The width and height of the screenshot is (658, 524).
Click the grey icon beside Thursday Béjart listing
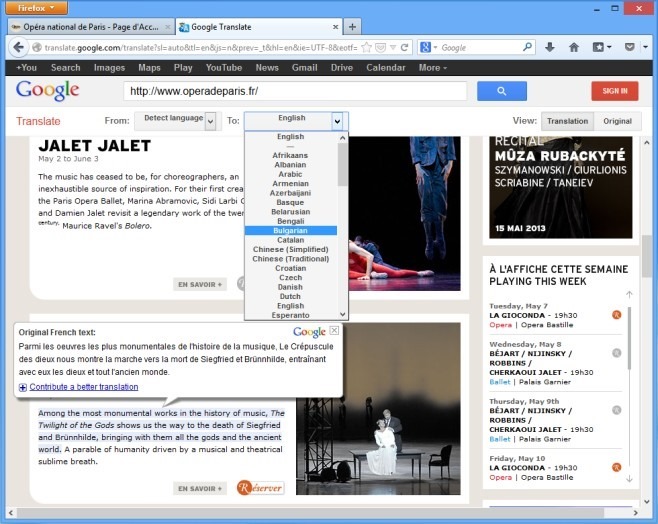(616, 410)
